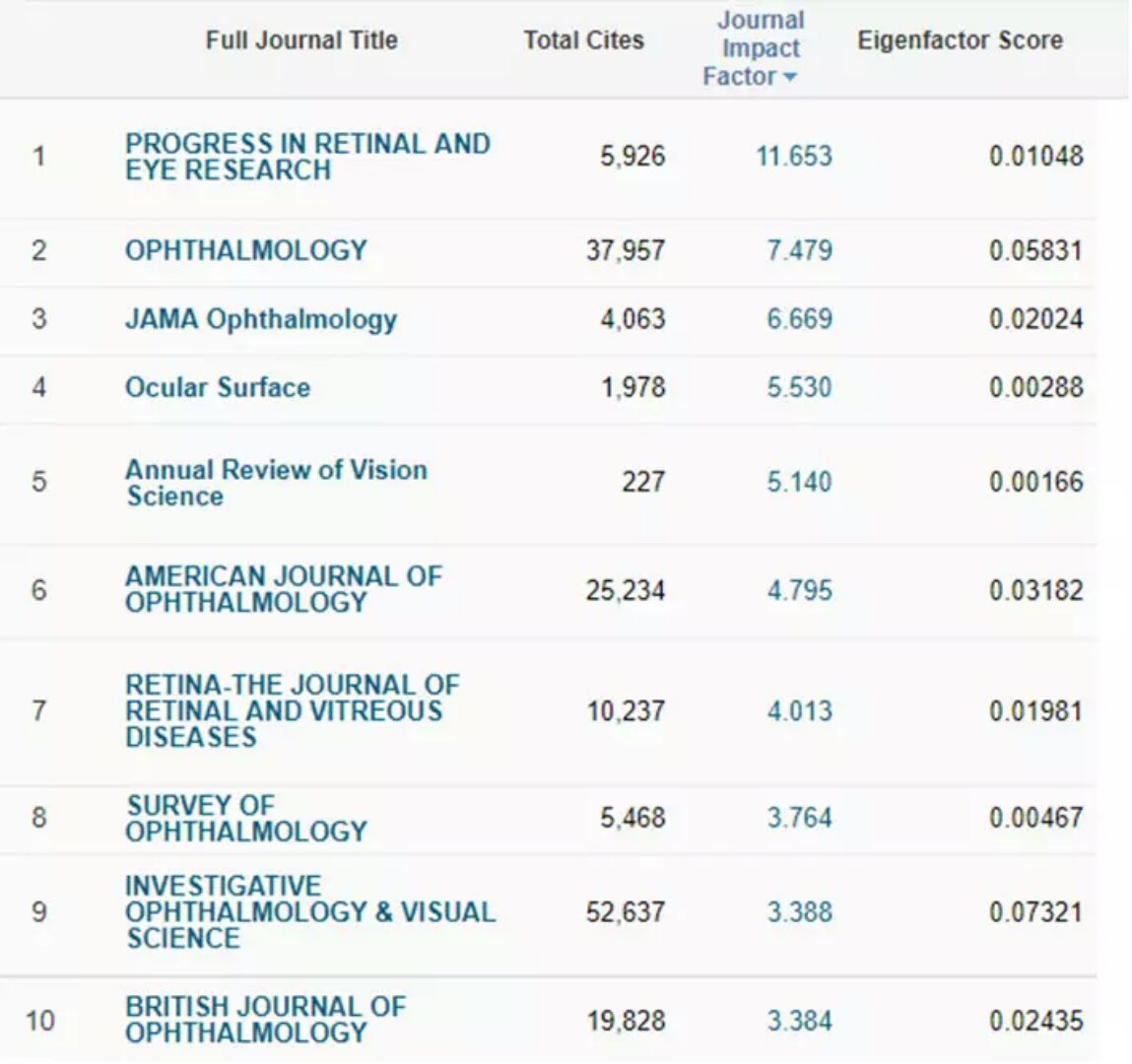
Task: Open the Progress in Retinal and Eye Research journal link
Action: (307, 157)
